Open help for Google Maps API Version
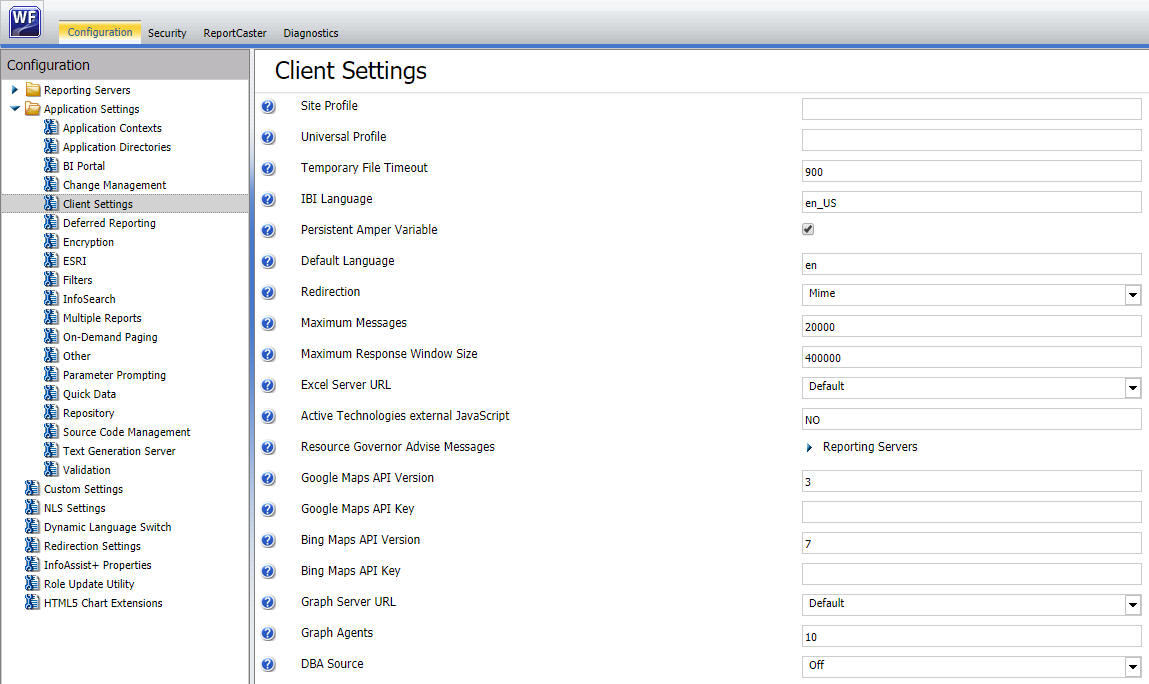The image size is (1149, 684). 269,479
